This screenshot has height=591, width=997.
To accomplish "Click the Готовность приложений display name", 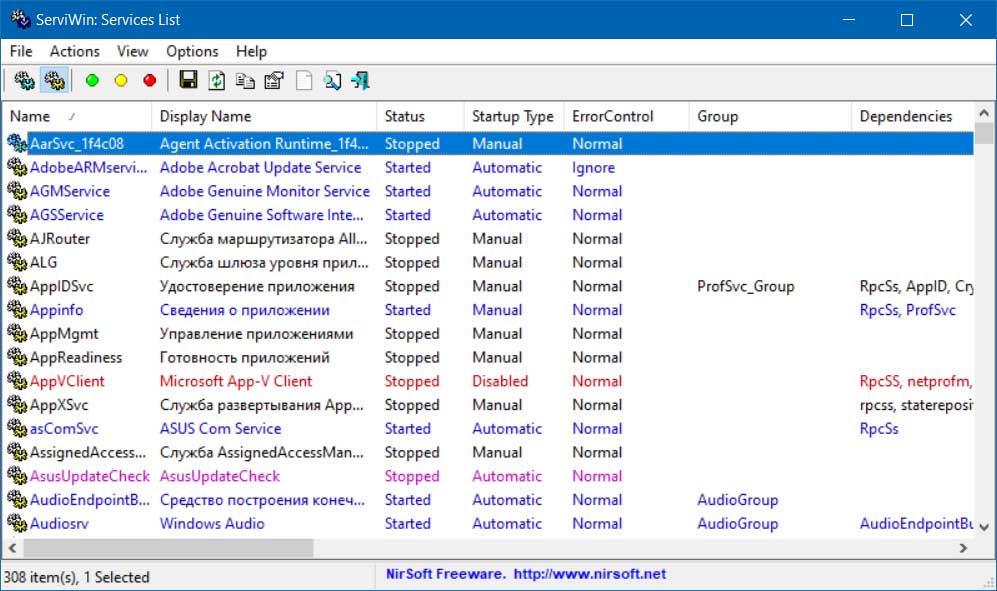I will tap(245, 358).
